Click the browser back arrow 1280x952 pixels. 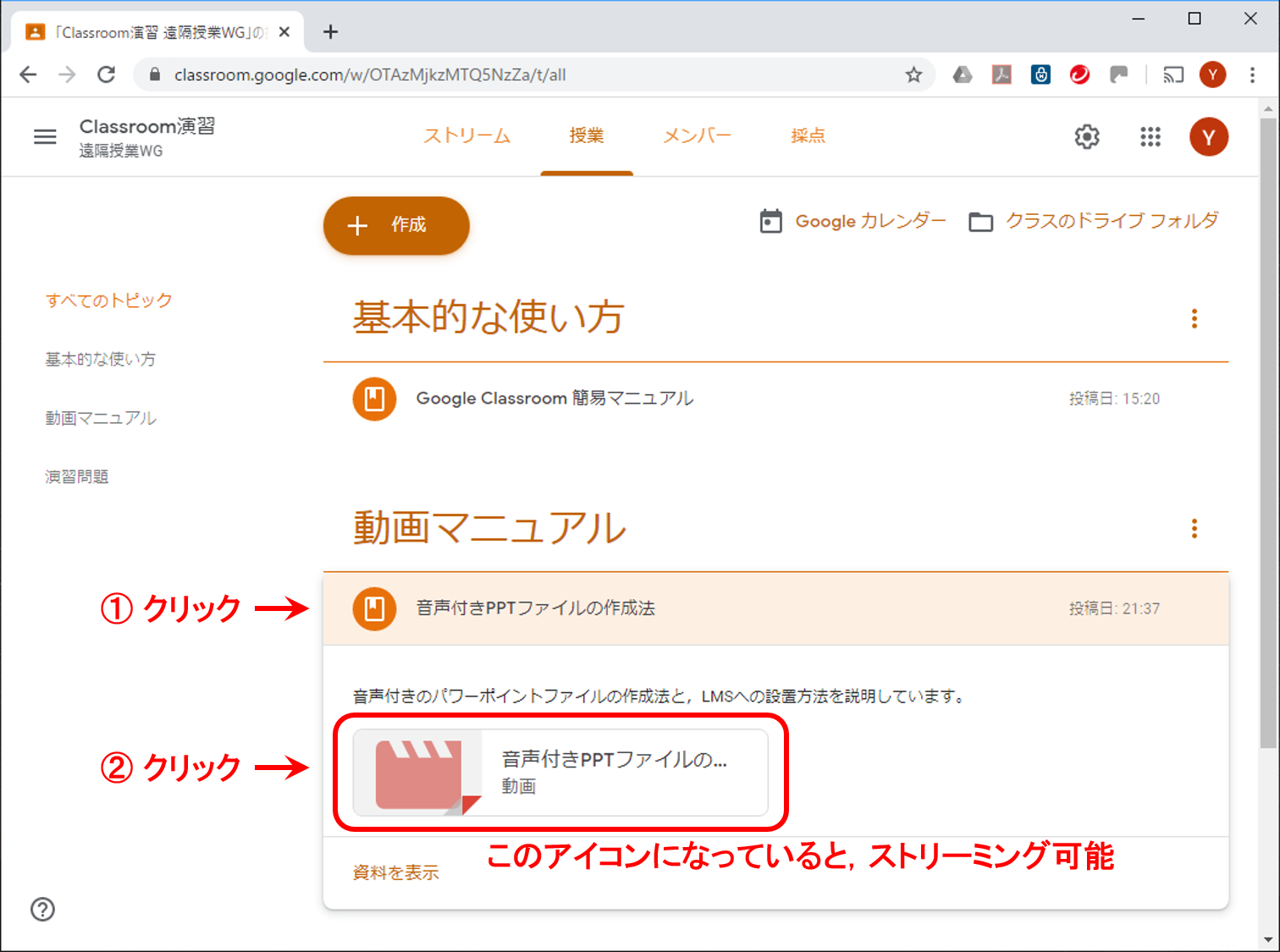[x=28, y=74]
